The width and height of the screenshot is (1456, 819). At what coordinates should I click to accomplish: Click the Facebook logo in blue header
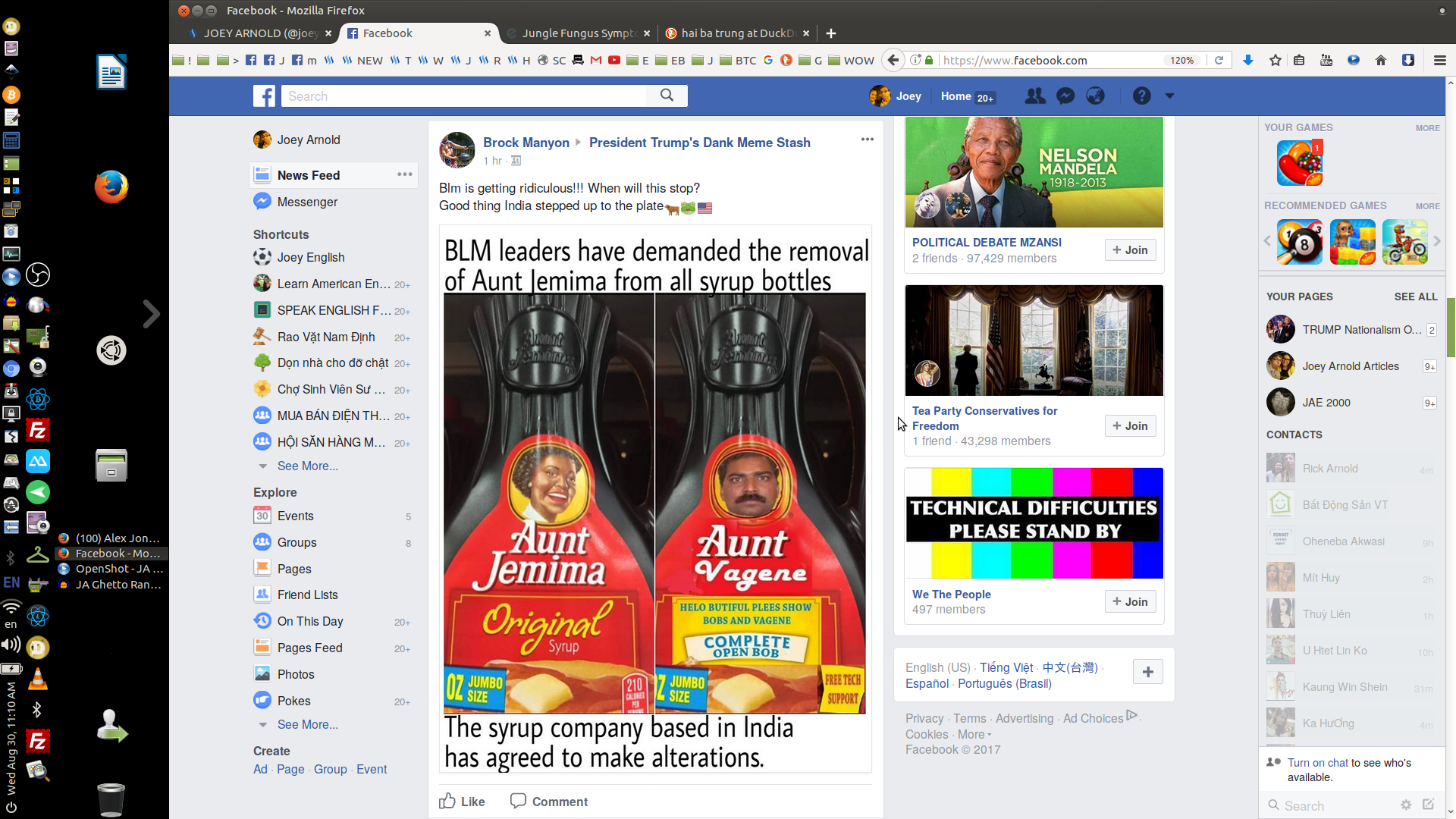pyautogui.click(x=264, y=96)
